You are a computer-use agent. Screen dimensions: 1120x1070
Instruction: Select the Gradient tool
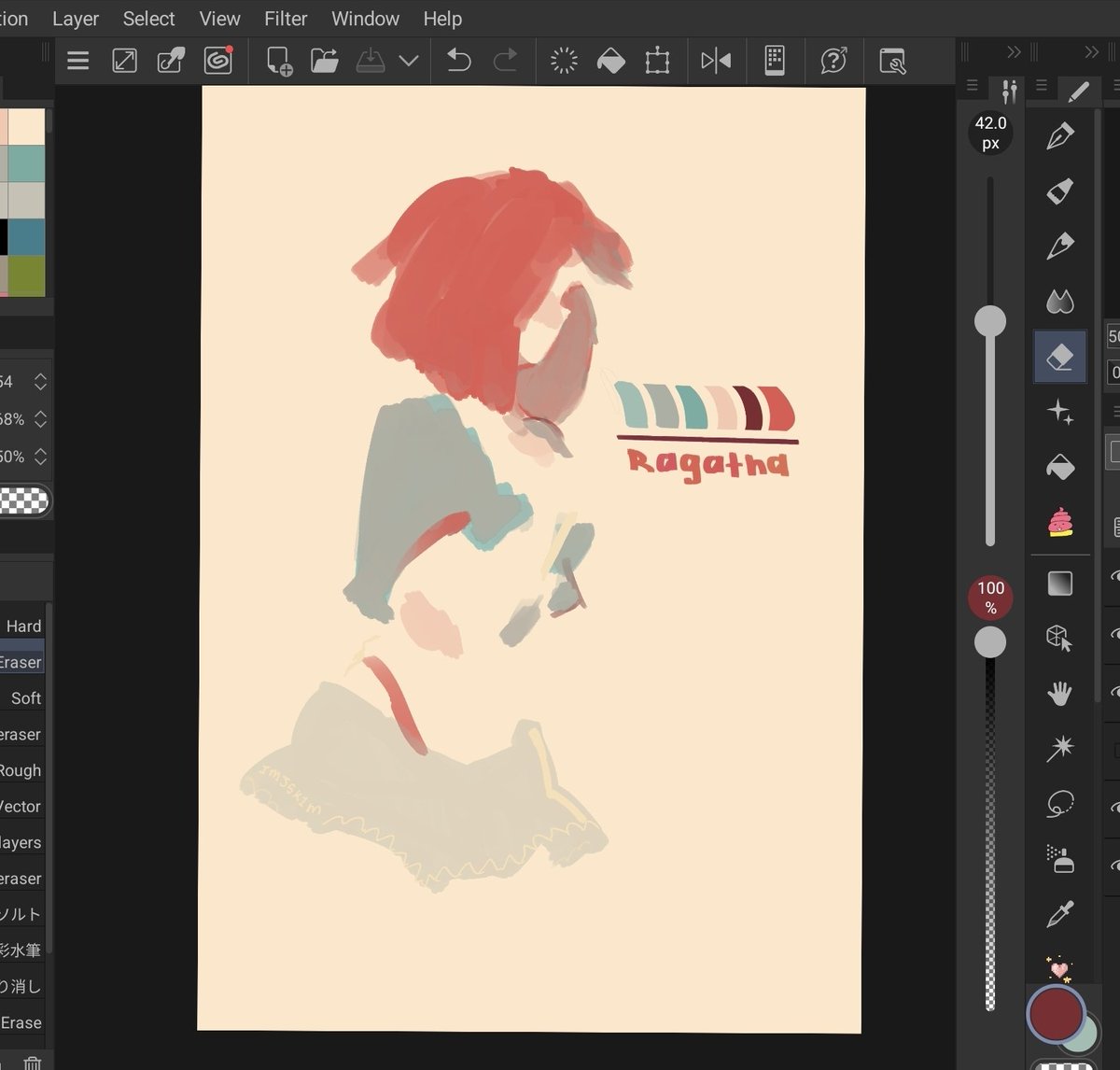click(x=1060, y=584)
